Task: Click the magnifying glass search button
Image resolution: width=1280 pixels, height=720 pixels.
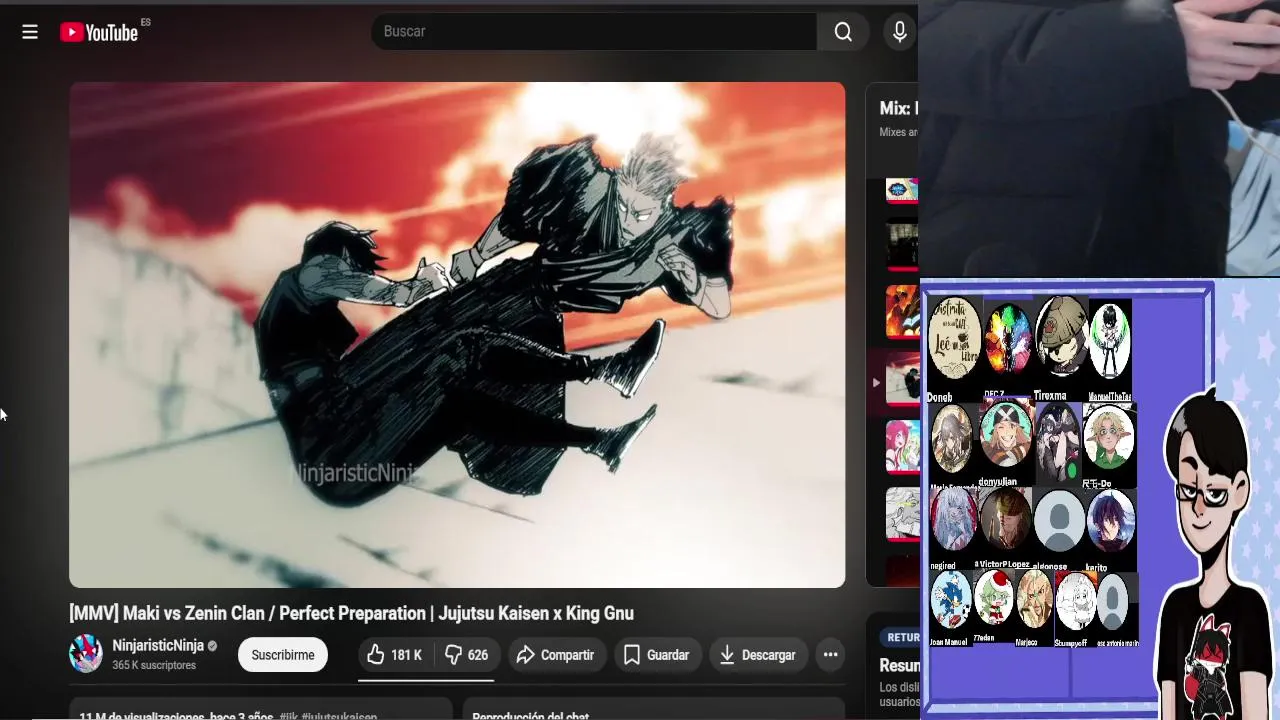Action: click(x=843, y=32)
